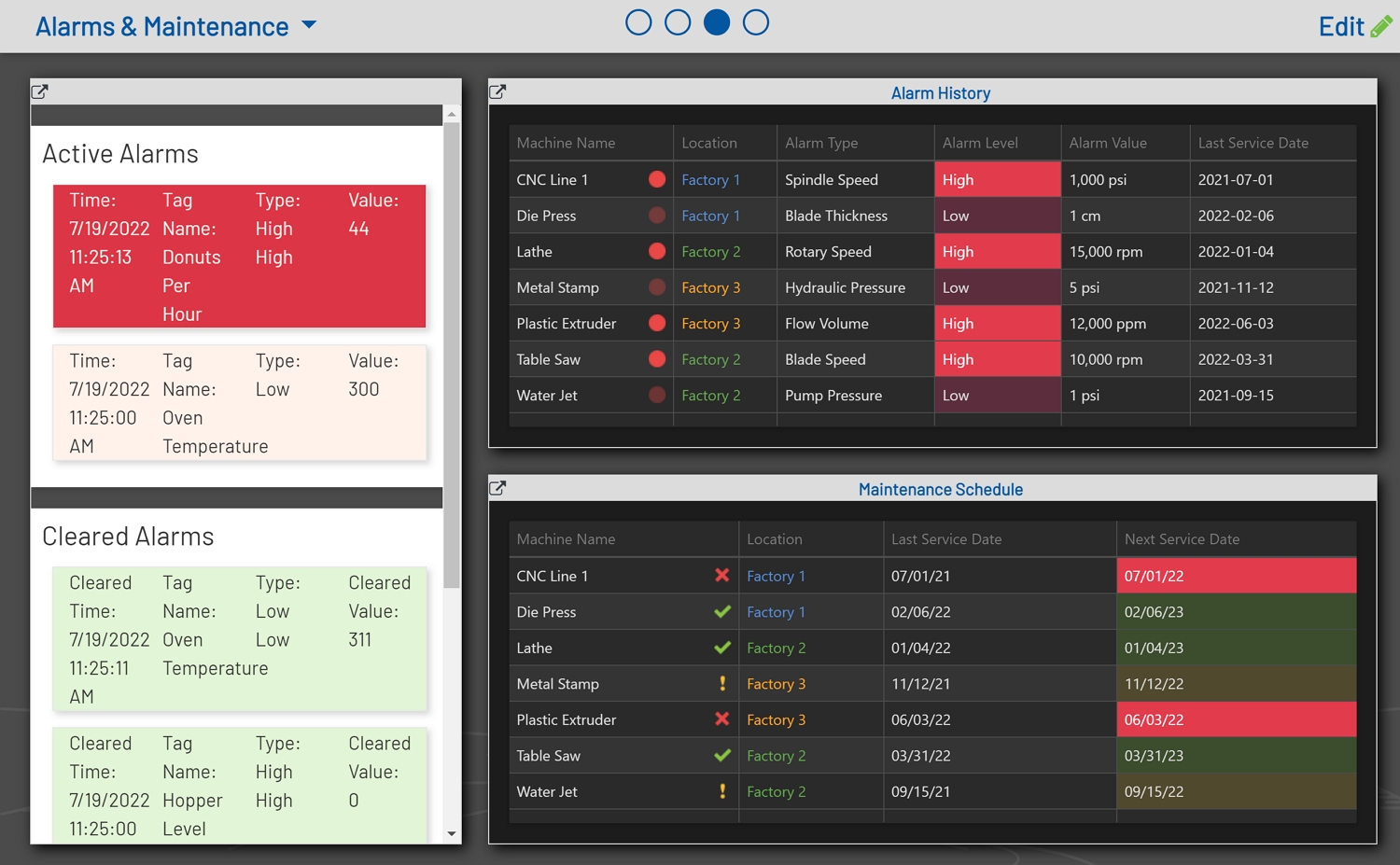This screenshot has height=865, width=1400.
Task: Click yellow exclamation icon for Metal Stamp
Action: [721, 684]
